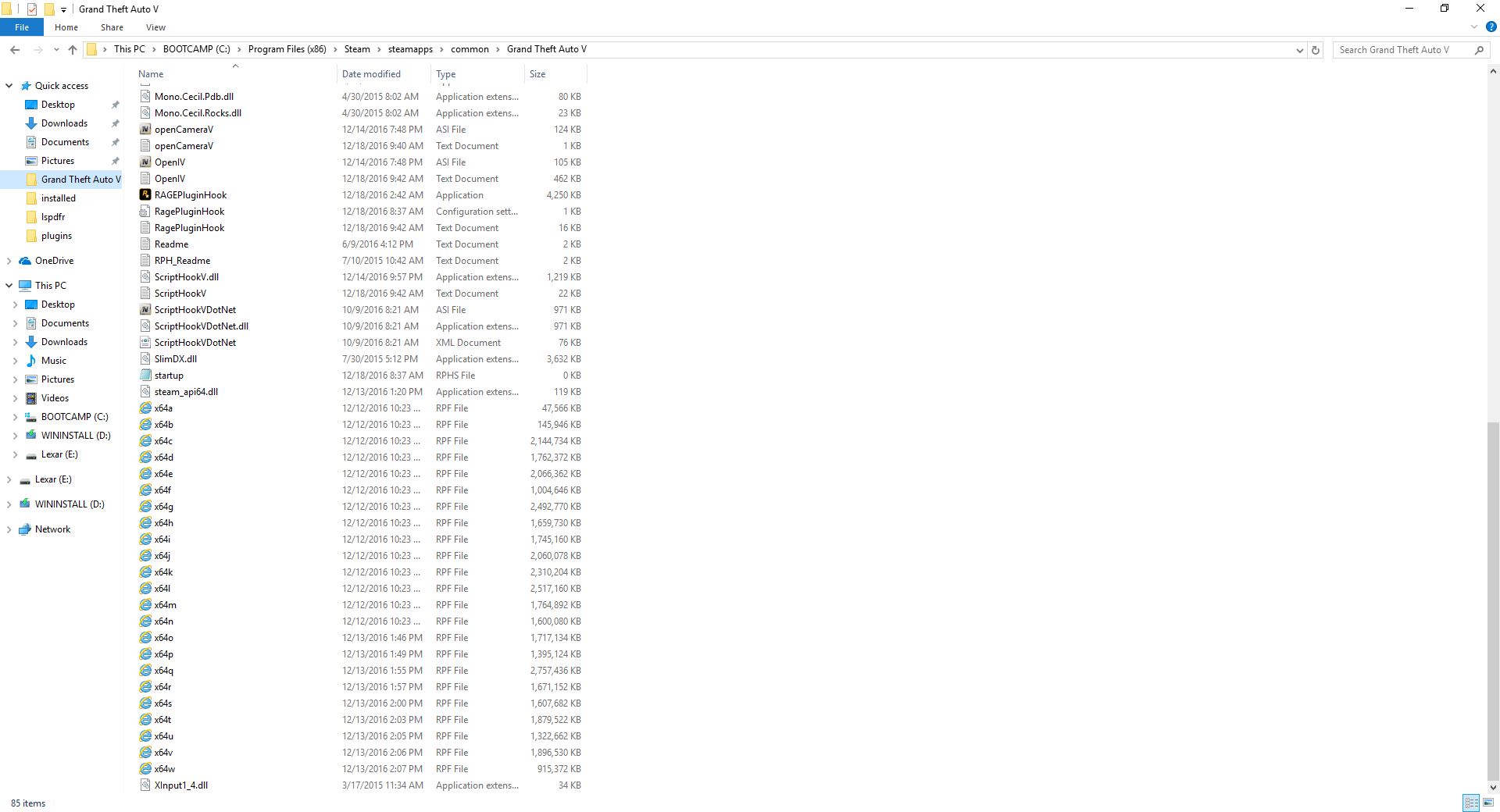Navigate to common breadcrumb in address bar
This screenshot has height=812, width=1500.
click(x=470, y=49)
